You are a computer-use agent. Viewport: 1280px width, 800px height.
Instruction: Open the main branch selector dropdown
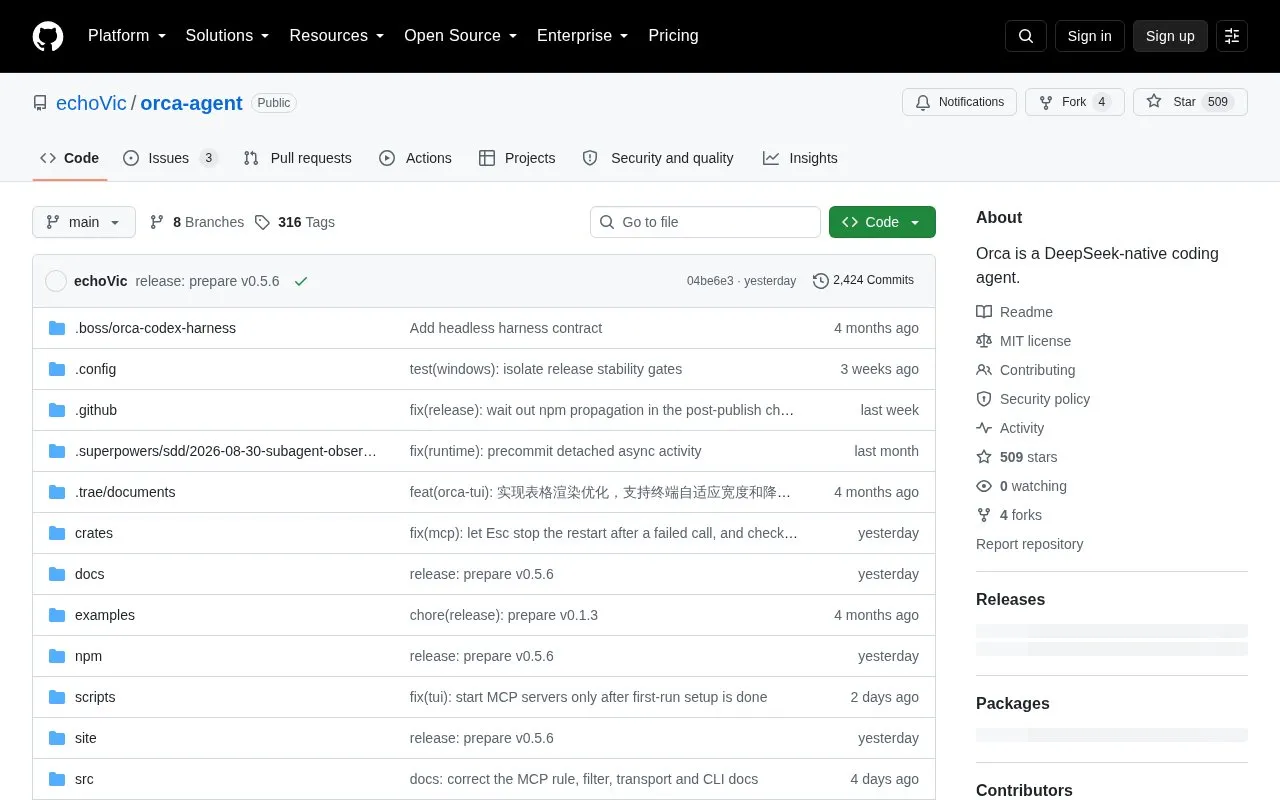[x=84, y=222]
